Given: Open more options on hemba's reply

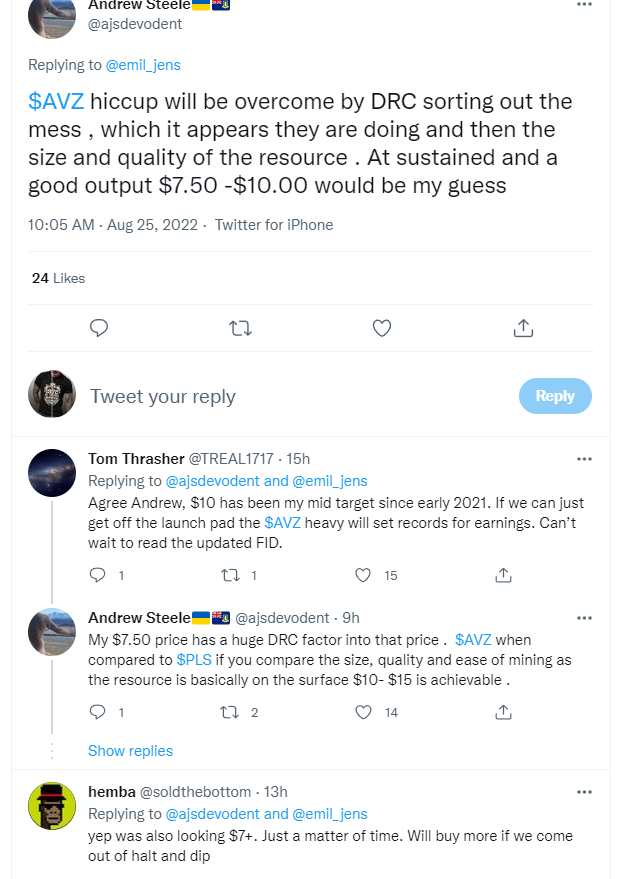Looking at the screenshot, I should click(x=584, y=792).
